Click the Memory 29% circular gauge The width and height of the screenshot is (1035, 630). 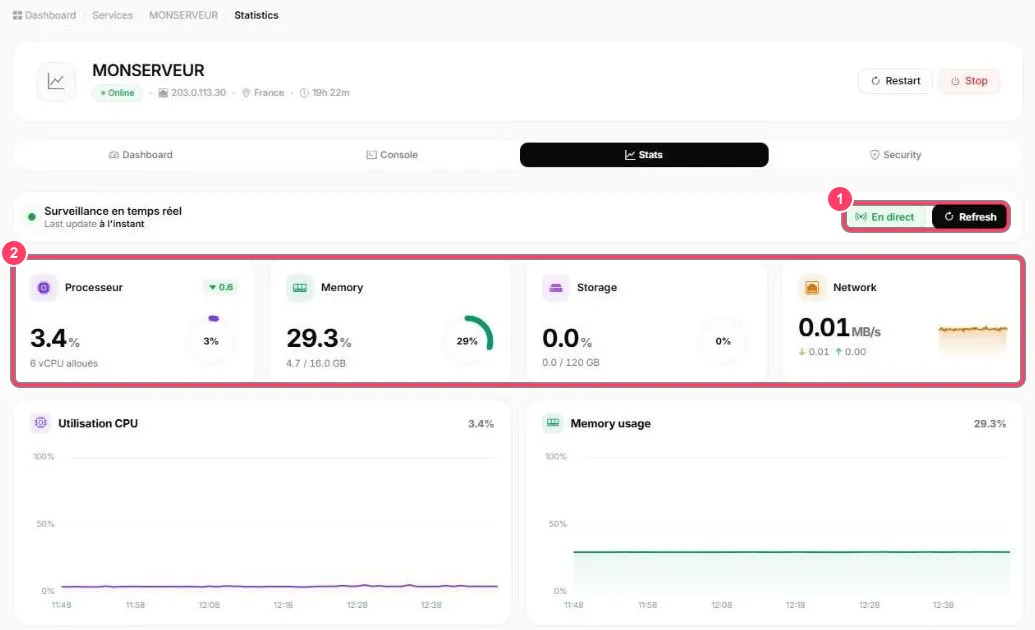point(467,341)
